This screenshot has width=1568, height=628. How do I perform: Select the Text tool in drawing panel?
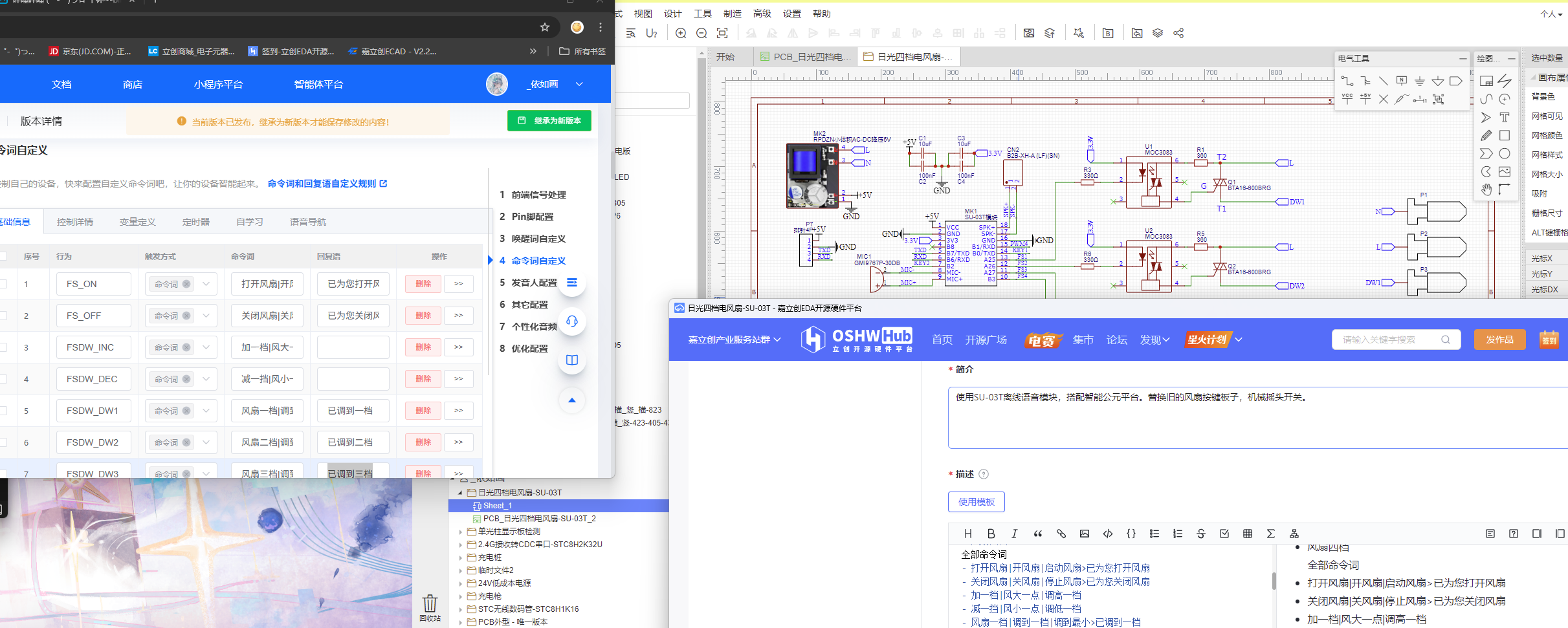(x=1505, y=117)
